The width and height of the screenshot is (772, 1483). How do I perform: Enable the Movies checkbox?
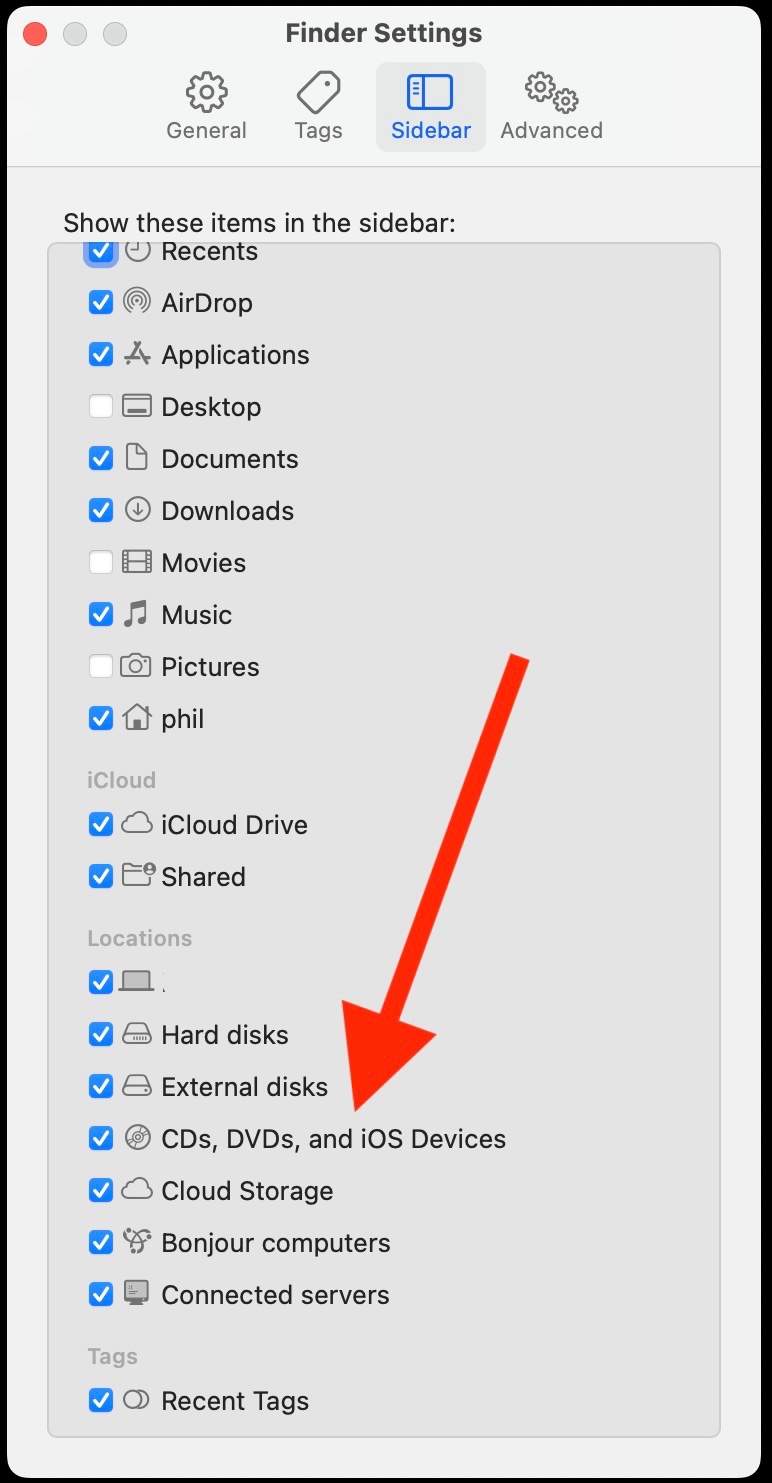(101, 562)
